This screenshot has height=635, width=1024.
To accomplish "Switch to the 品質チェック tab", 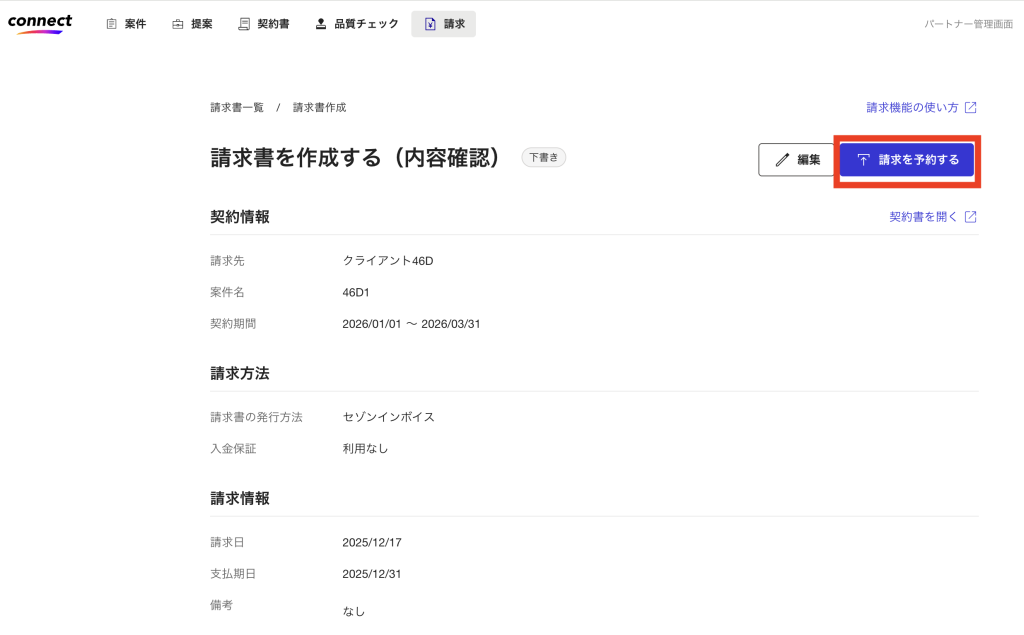I will (x=357, y=24).
